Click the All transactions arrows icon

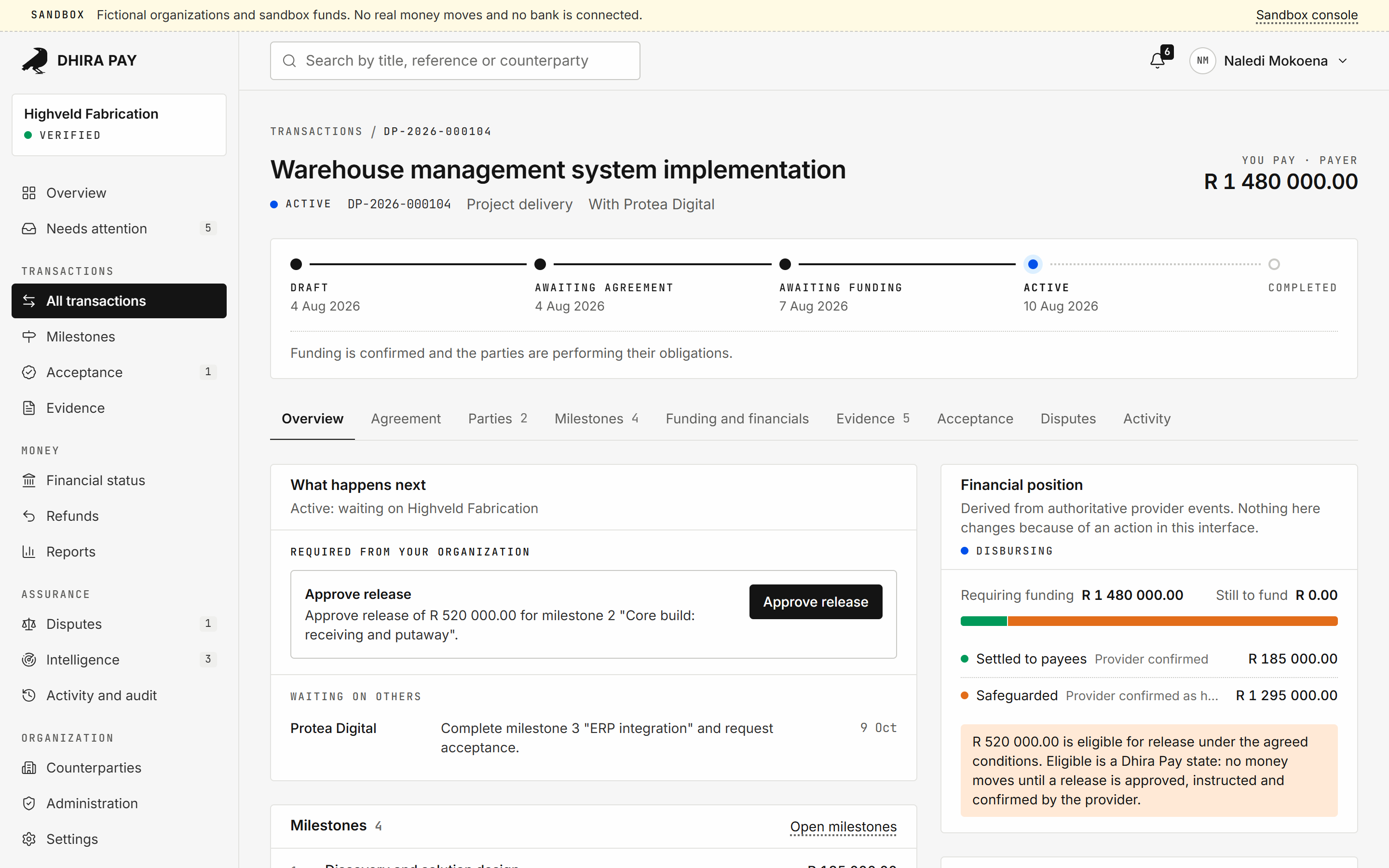[29, 301]
